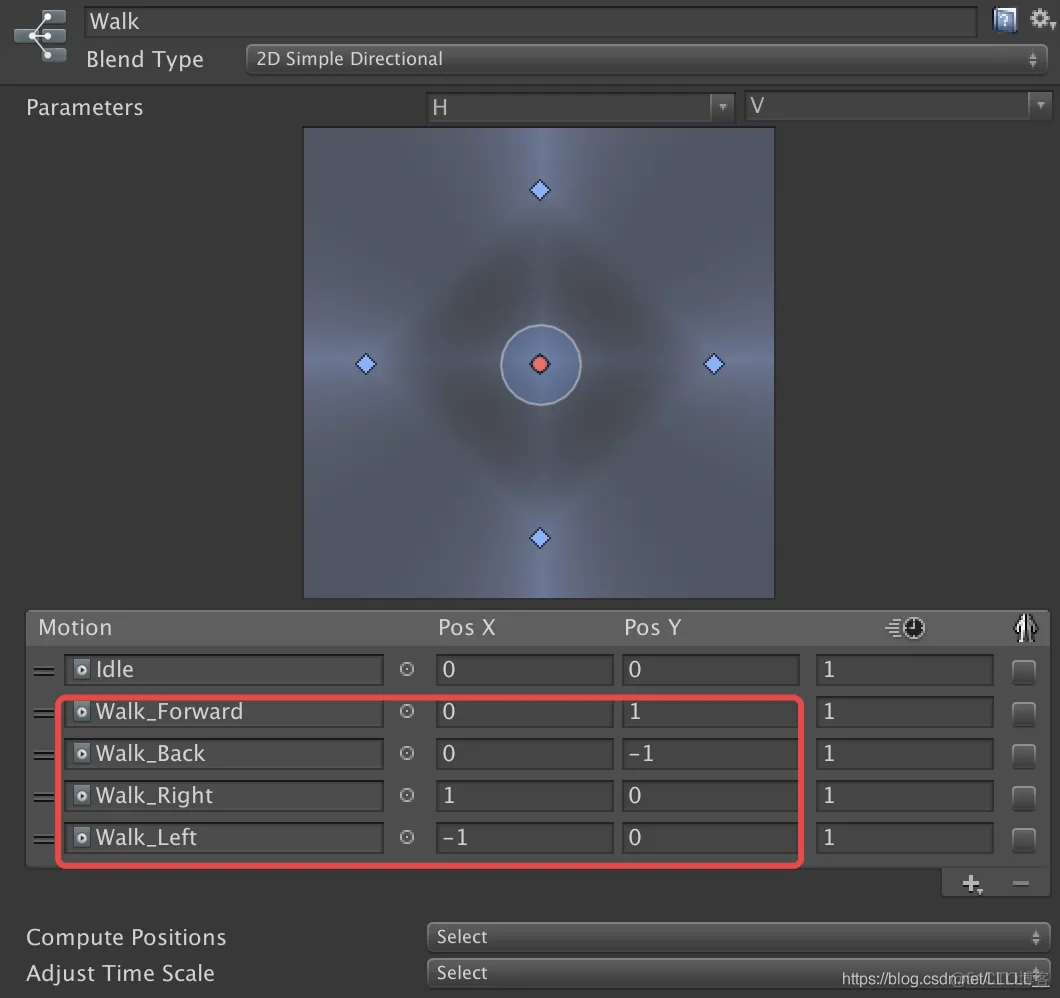Click Pos X field of Idle

[524, 669]
